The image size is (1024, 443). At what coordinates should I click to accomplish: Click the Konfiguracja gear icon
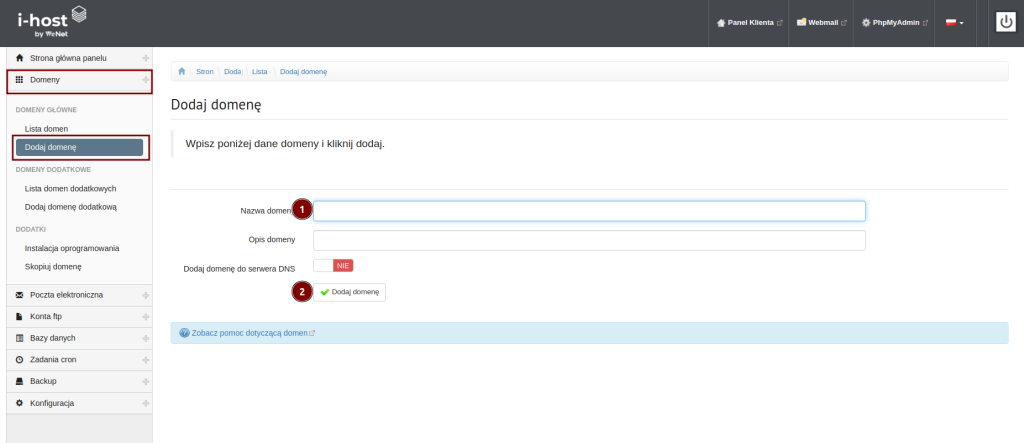[19, 403]
